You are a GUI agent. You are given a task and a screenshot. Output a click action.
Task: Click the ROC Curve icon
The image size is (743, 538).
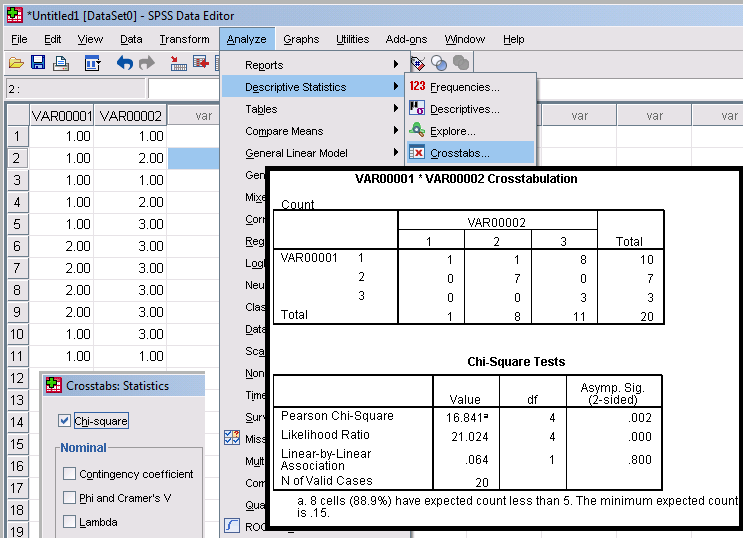coord(232,526)
